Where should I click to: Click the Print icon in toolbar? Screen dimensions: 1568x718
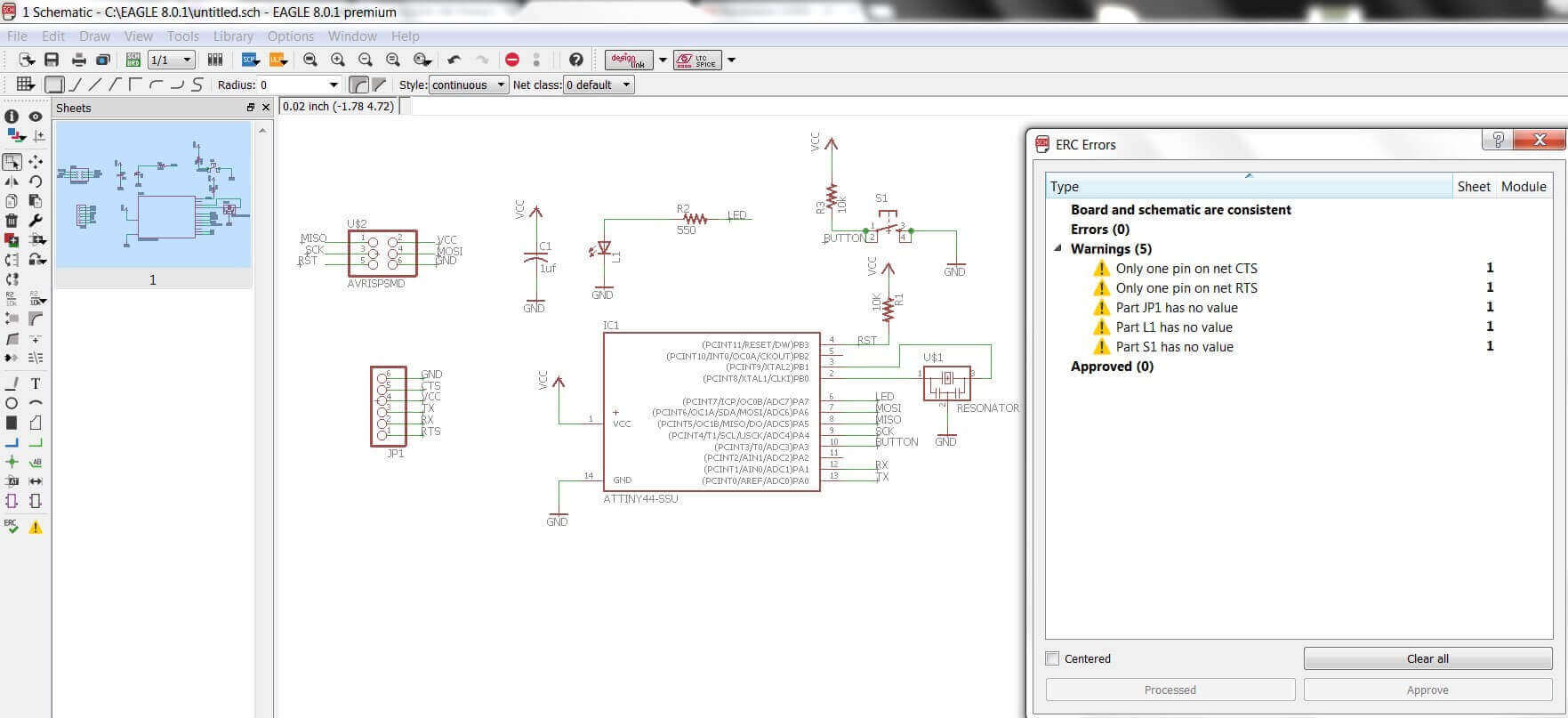tap(78, 60)
